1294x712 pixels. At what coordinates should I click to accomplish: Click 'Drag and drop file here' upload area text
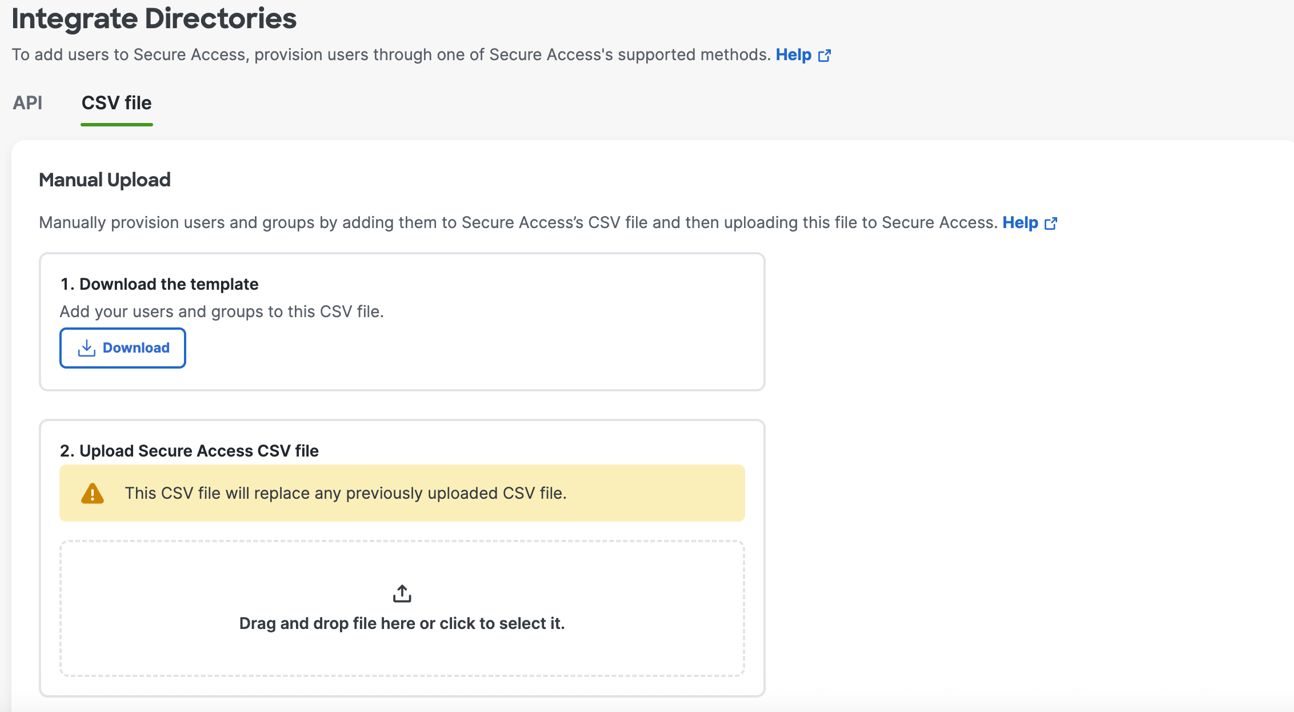[x=402, y=623]
